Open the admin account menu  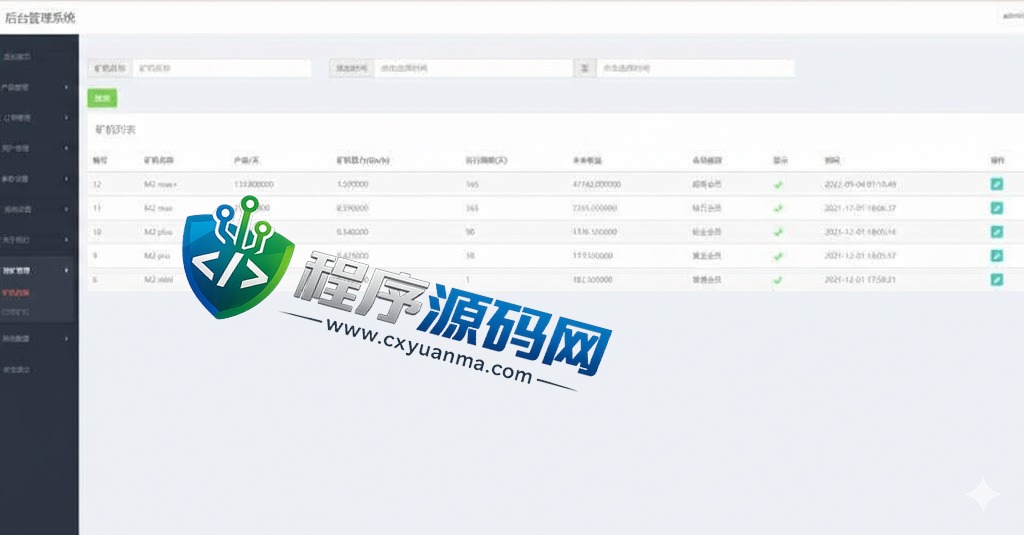[x=1013, y=16]
